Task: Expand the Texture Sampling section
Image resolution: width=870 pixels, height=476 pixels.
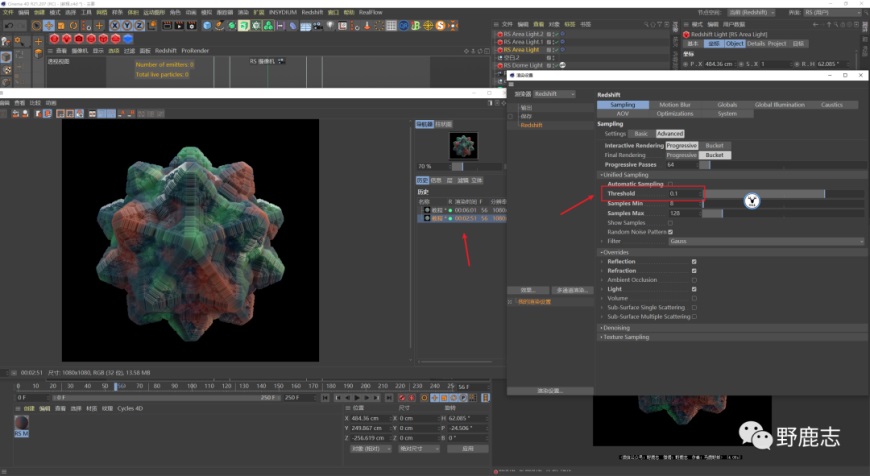Action: coord(601,337)
